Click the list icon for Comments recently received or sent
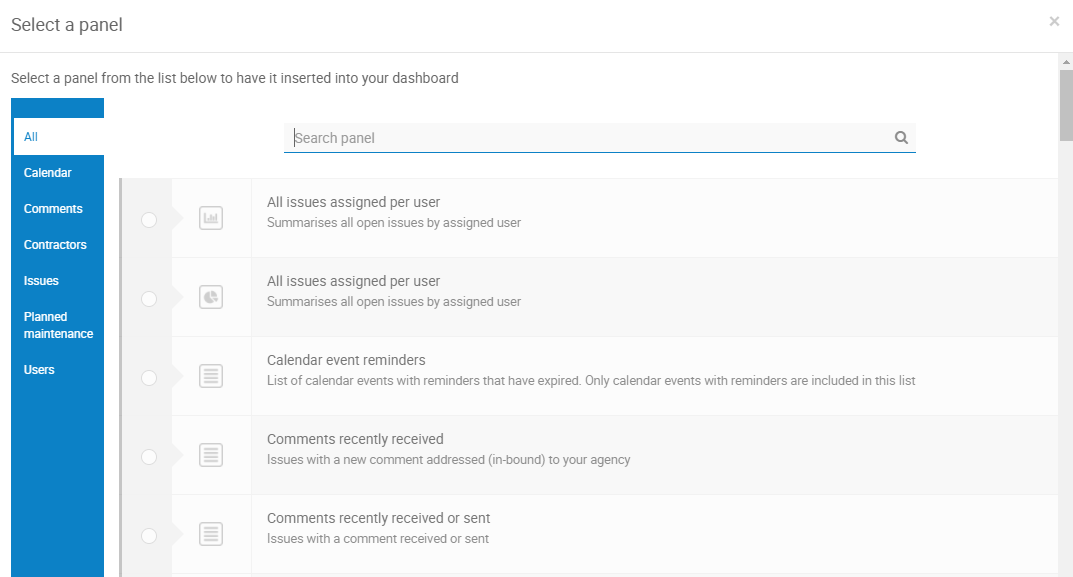 click(211, 534)
